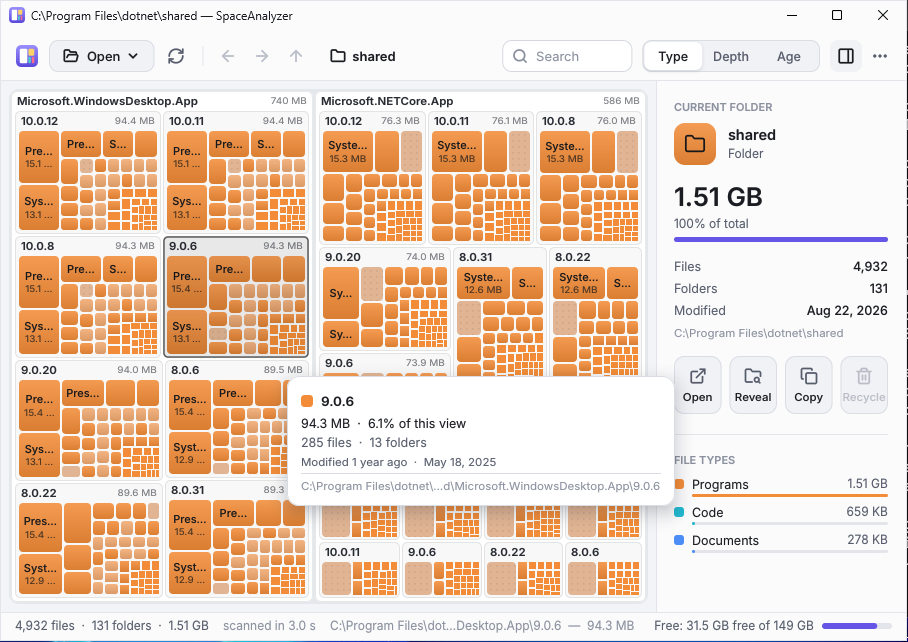Click the Open button in details panel
The height and width of the screenshot is (642, 908).
coord(697,385)
